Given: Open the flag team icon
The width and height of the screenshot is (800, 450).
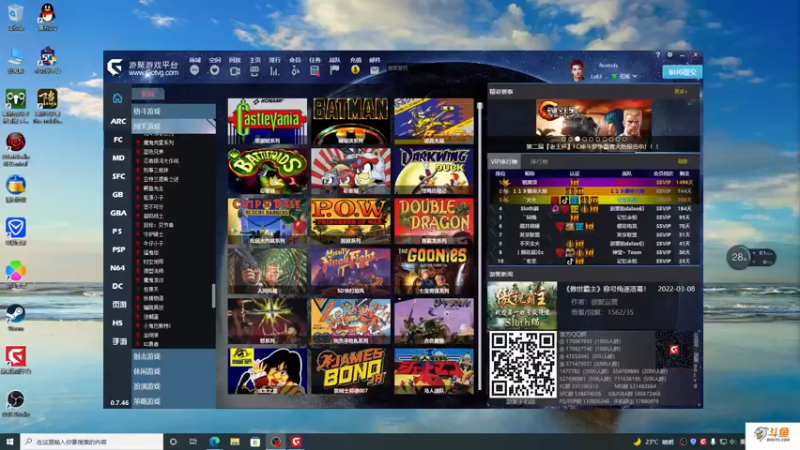Looking at the screenshot, I should tap(335, 70).
